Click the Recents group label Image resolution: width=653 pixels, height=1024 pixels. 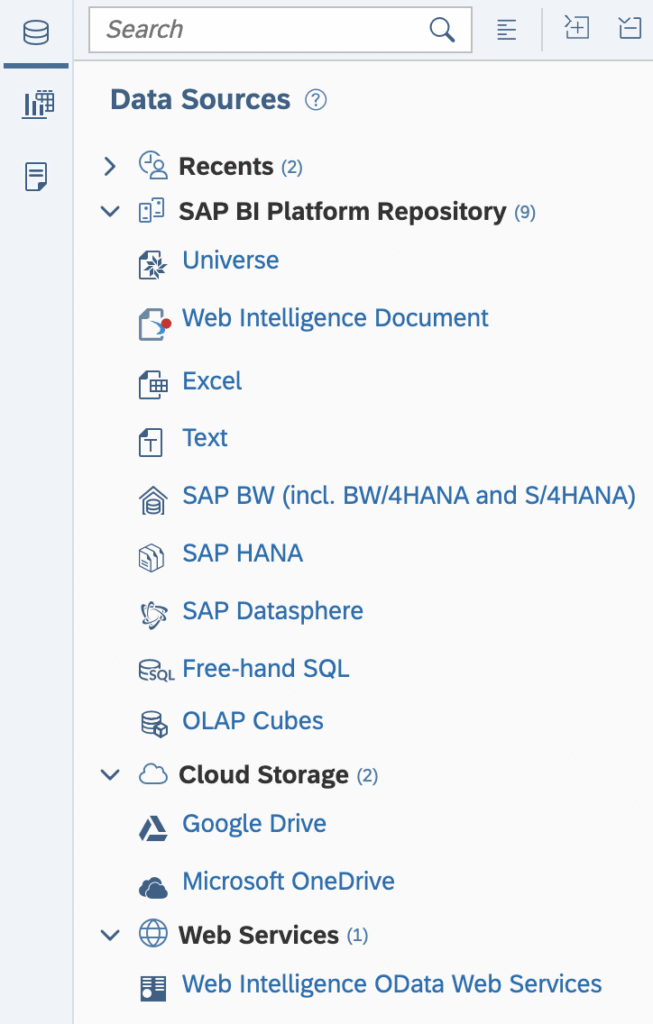click(226, 167)
